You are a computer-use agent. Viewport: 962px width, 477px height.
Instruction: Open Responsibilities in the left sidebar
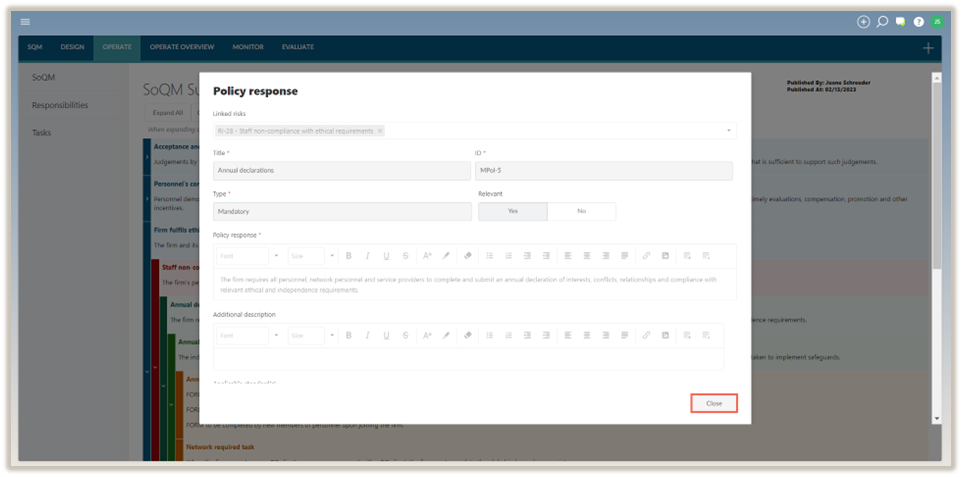[x=59, y=105]
